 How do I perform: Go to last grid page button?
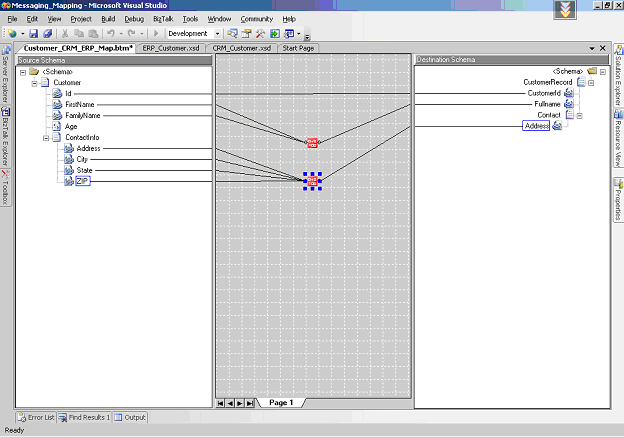click(250, 403)
